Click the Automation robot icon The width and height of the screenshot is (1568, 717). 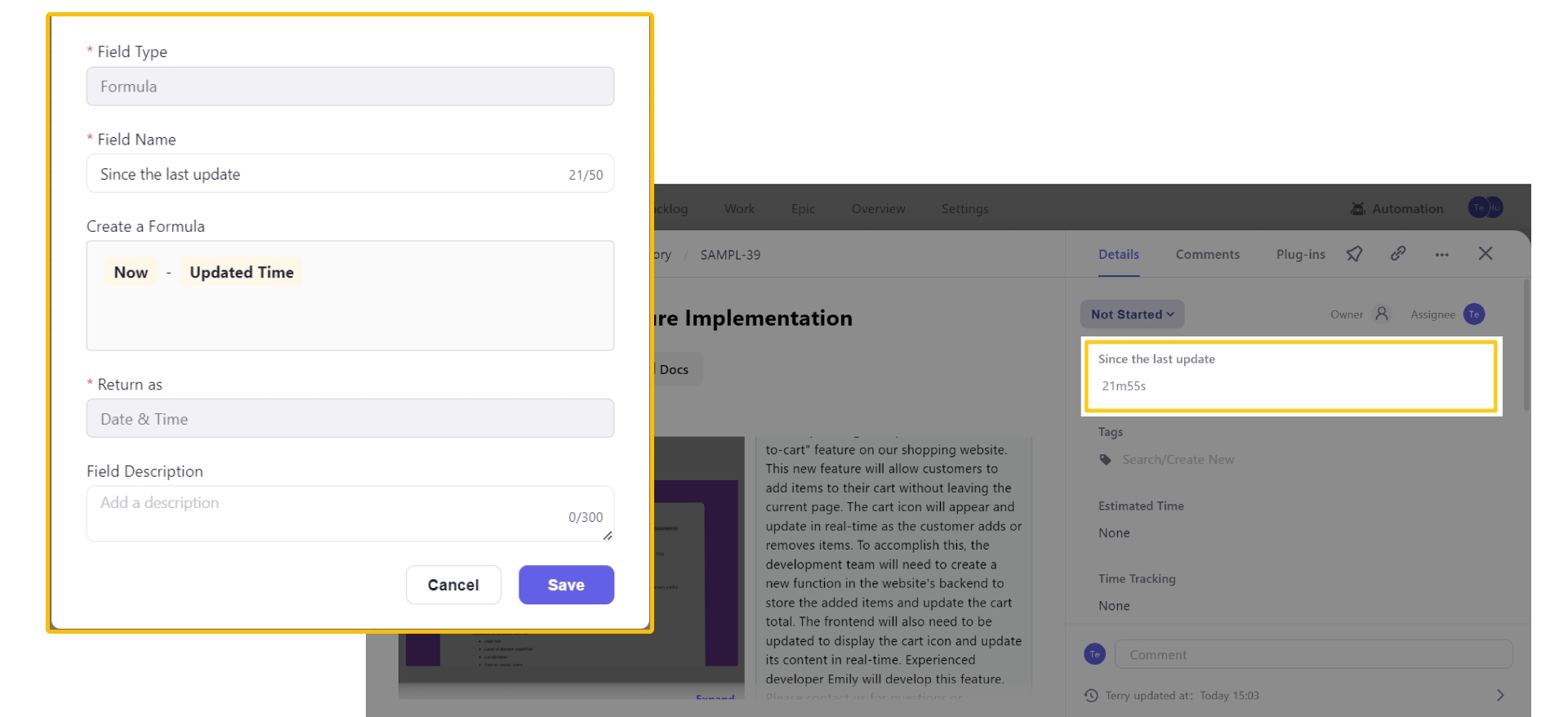(1358, 209)
